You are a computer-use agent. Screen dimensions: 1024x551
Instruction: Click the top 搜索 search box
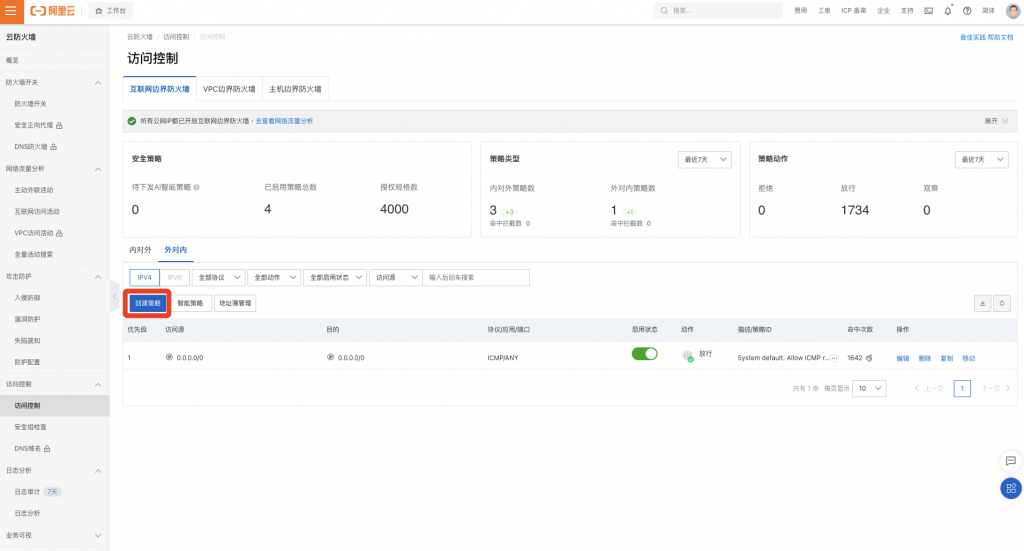click(717, 11)
